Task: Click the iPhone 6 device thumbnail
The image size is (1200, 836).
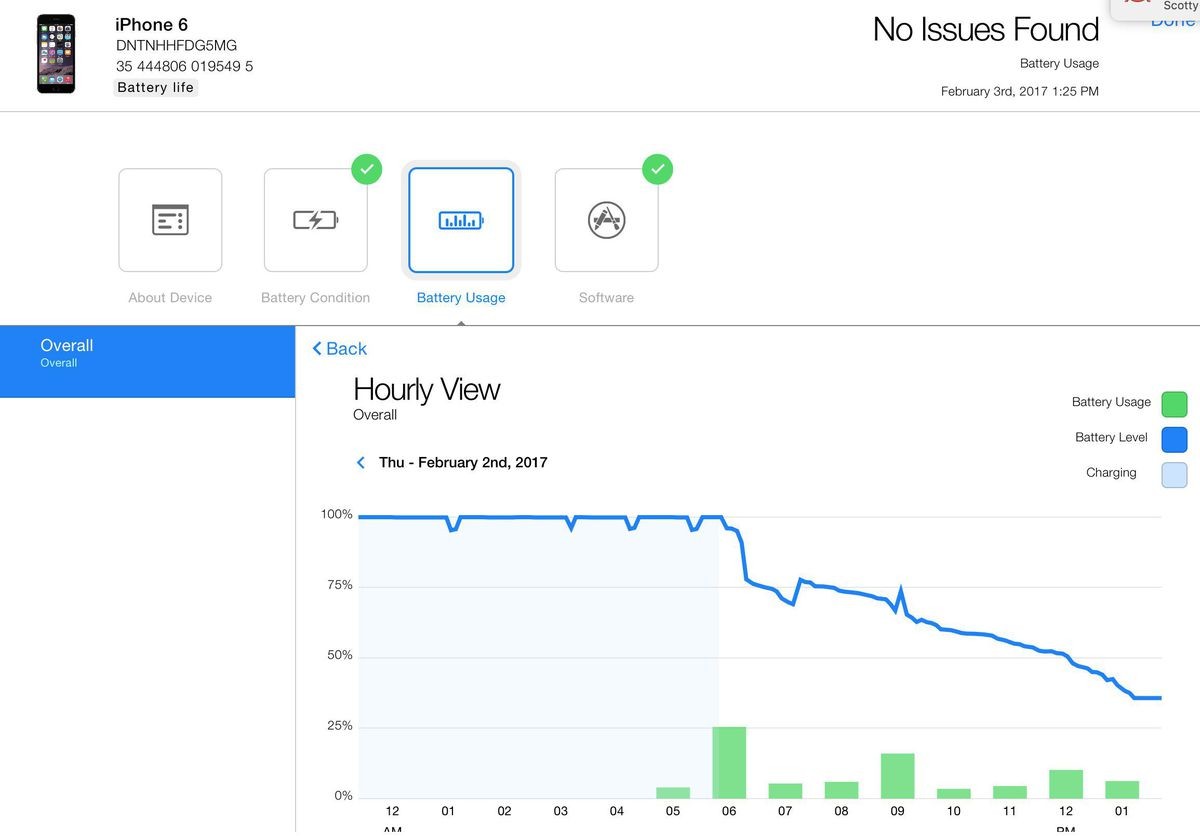Action: (x=56, y=54)
